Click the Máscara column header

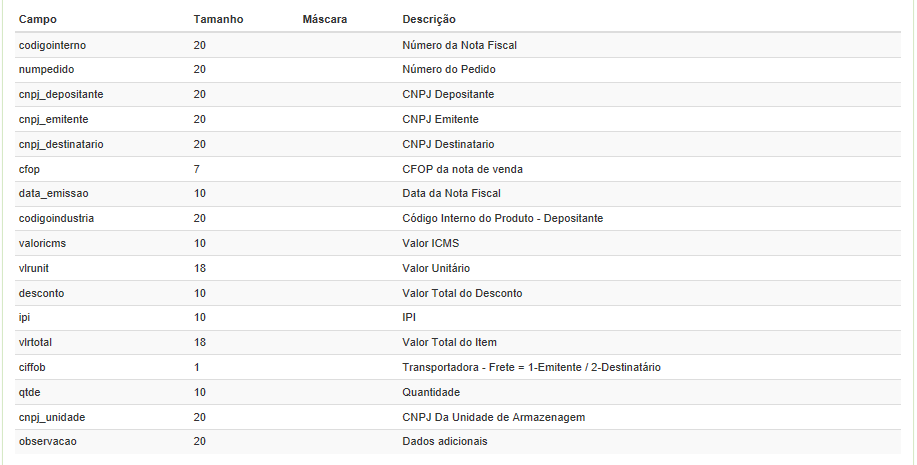pyautogui.click(x=325, y=19)
